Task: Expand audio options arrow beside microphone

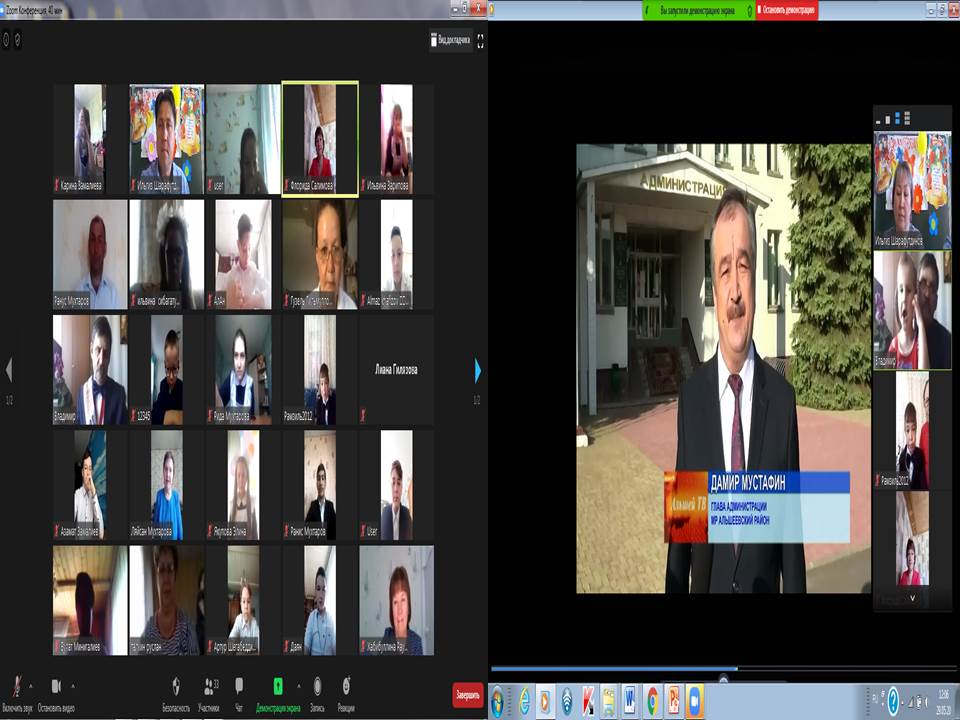Action: click(31, 686)
